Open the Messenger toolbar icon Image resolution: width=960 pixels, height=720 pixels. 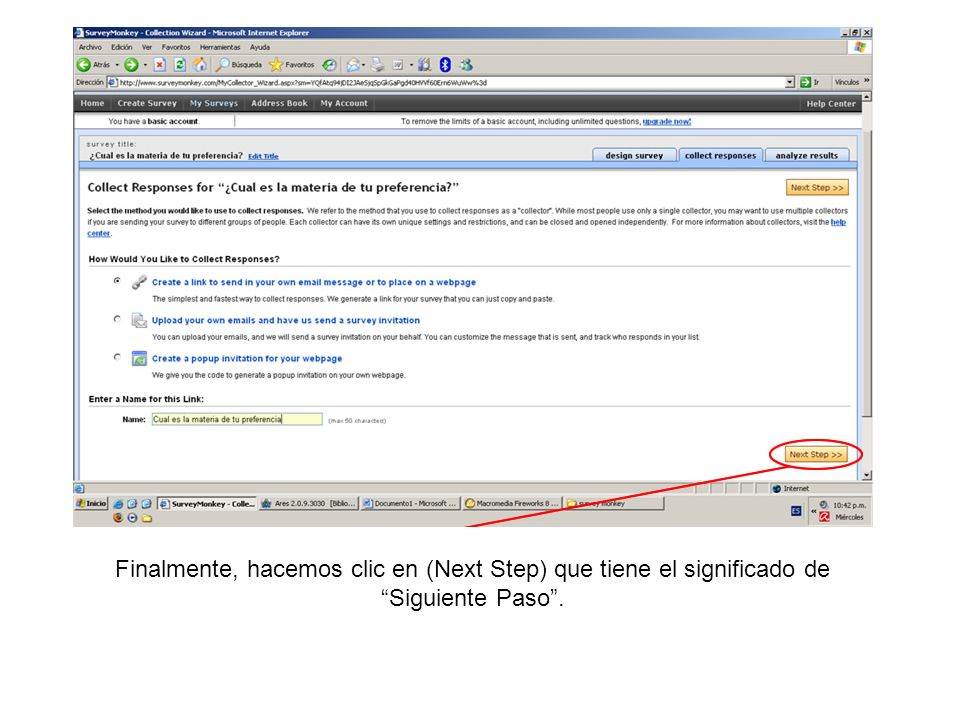click(x=467, y=65)
